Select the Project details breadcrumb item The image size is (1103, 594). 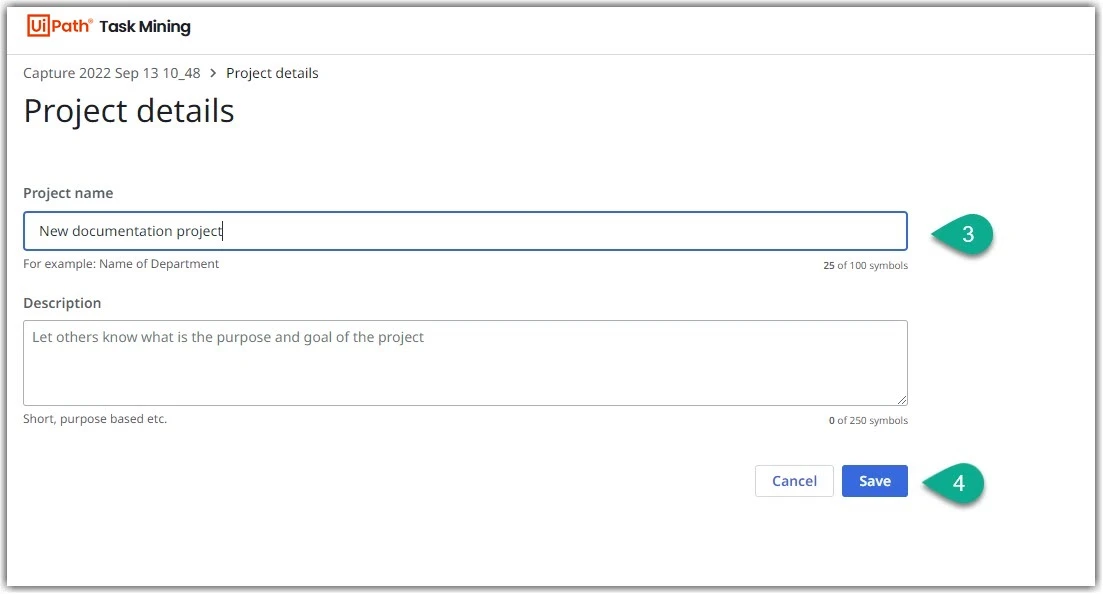(x=272, y=73)
